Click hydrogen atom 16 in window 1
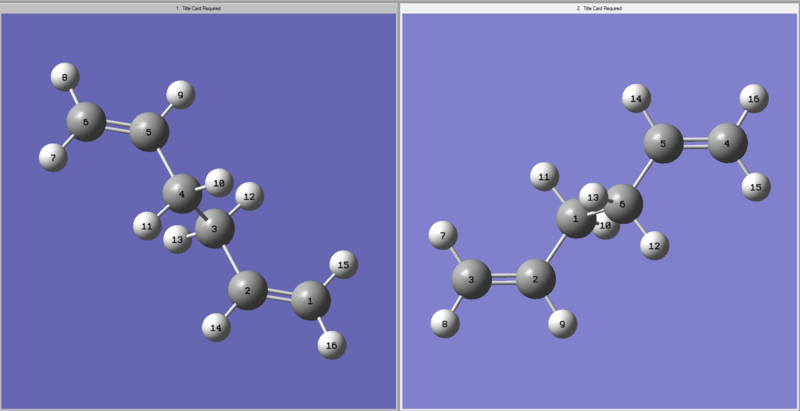This screenshot has height=411, width=800. [x=332, y=345]
